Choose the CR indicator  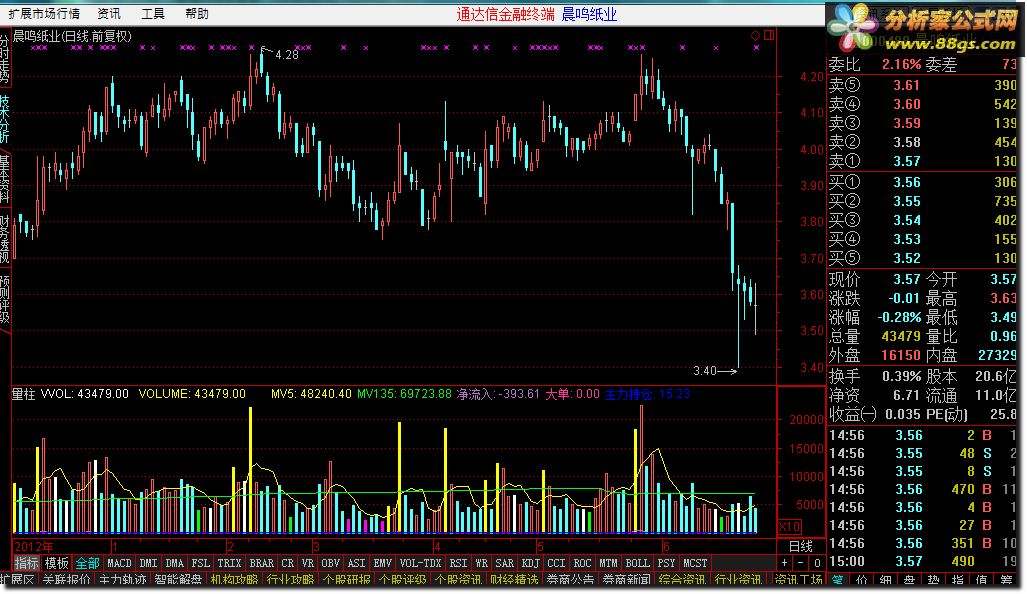[x=288, y=563]
